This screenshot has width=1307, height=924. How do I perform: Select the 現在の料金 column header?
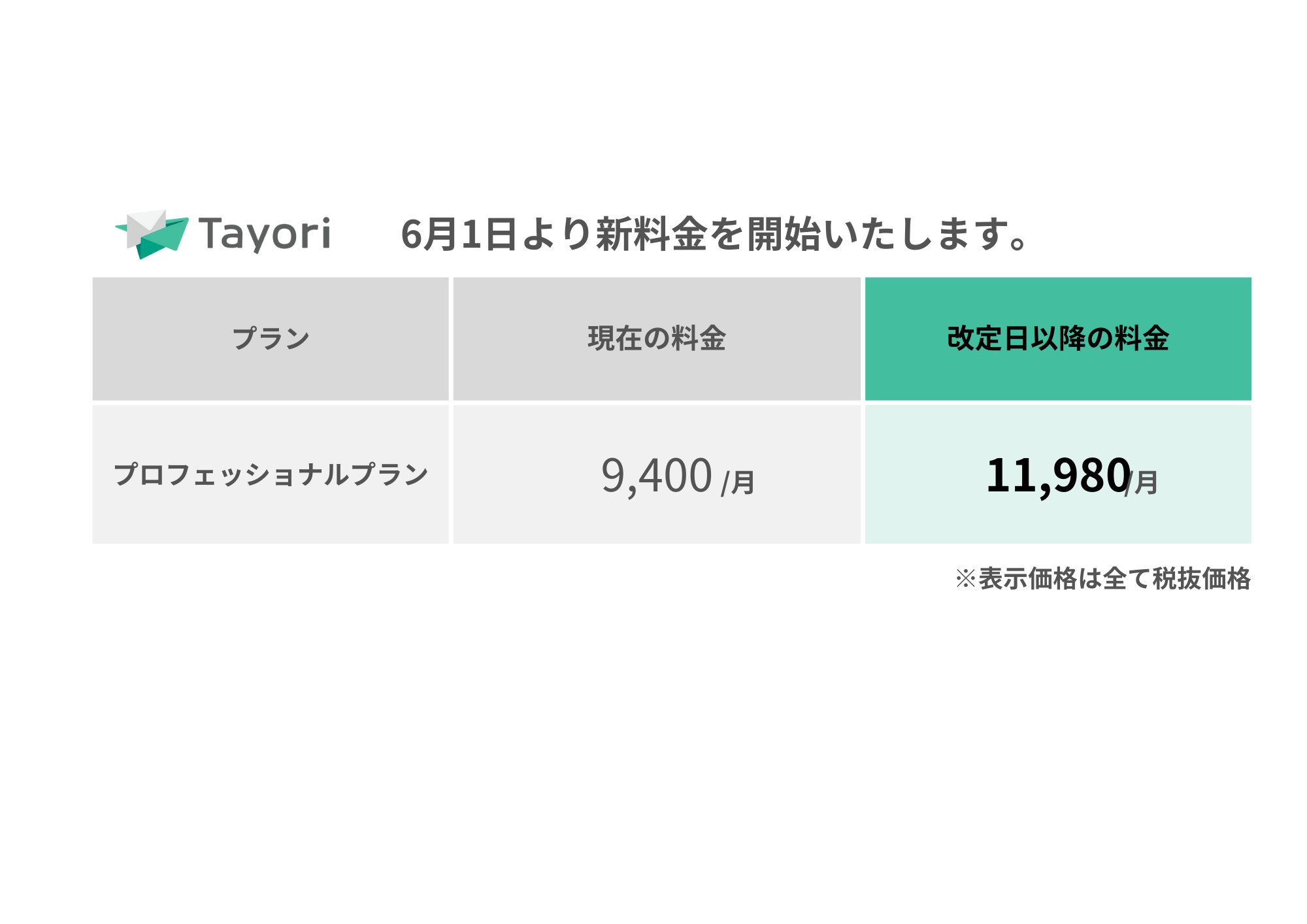pos(656,338)
